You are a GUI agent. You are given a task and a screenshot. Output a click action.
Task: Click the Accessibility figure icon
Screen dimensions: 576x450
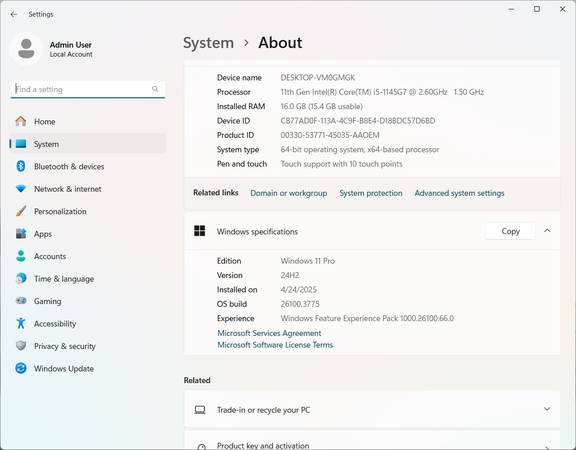point(21,323)
